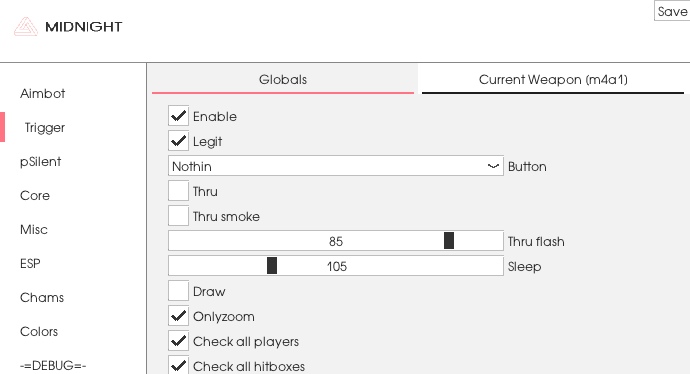This screenshot has width=690, height=374.
Task: Click the Sleep slider handle
Action: tap(272, 266)
